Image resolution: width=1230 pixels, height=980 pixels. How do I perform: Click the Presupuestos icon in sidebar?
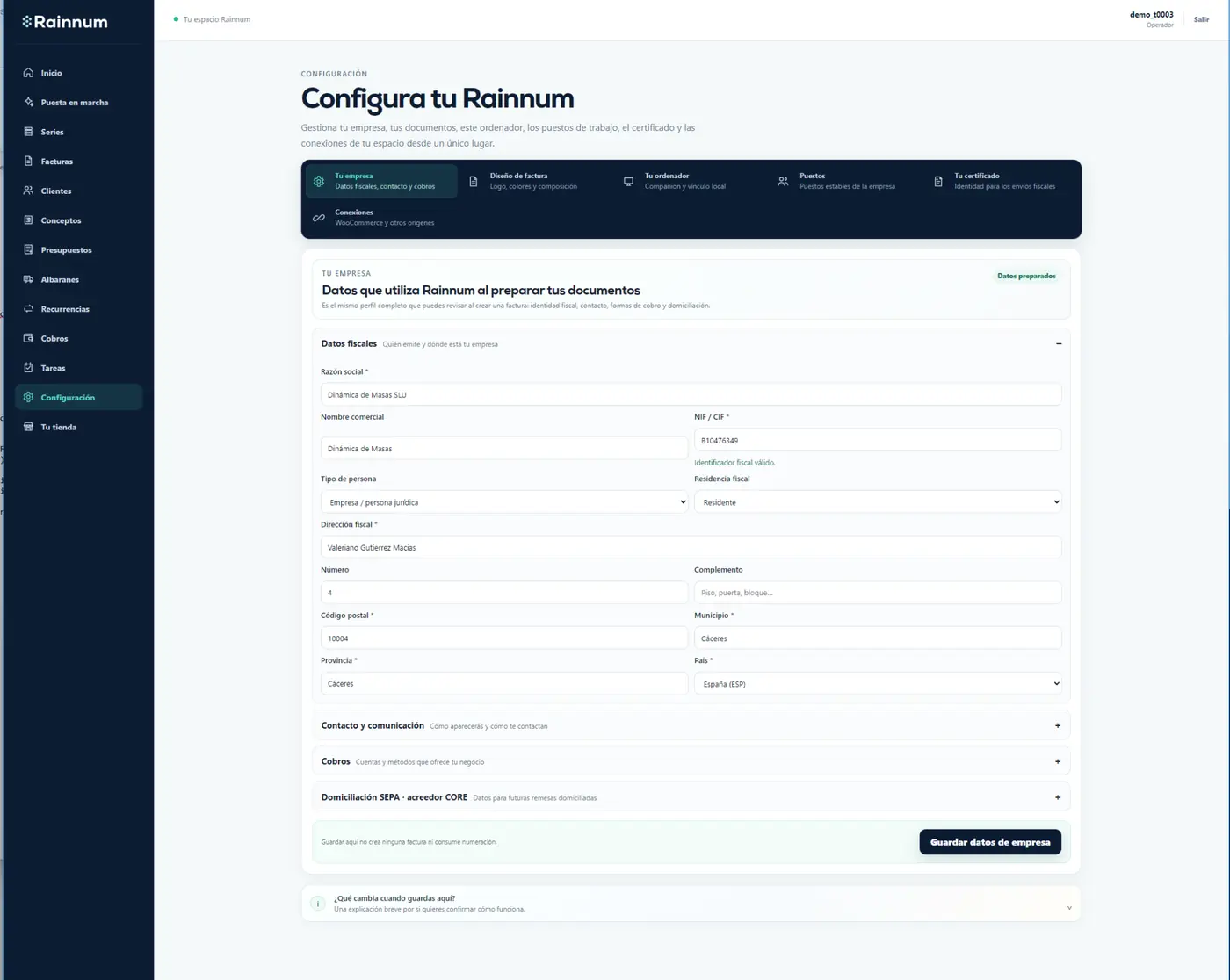pos(28,249)
